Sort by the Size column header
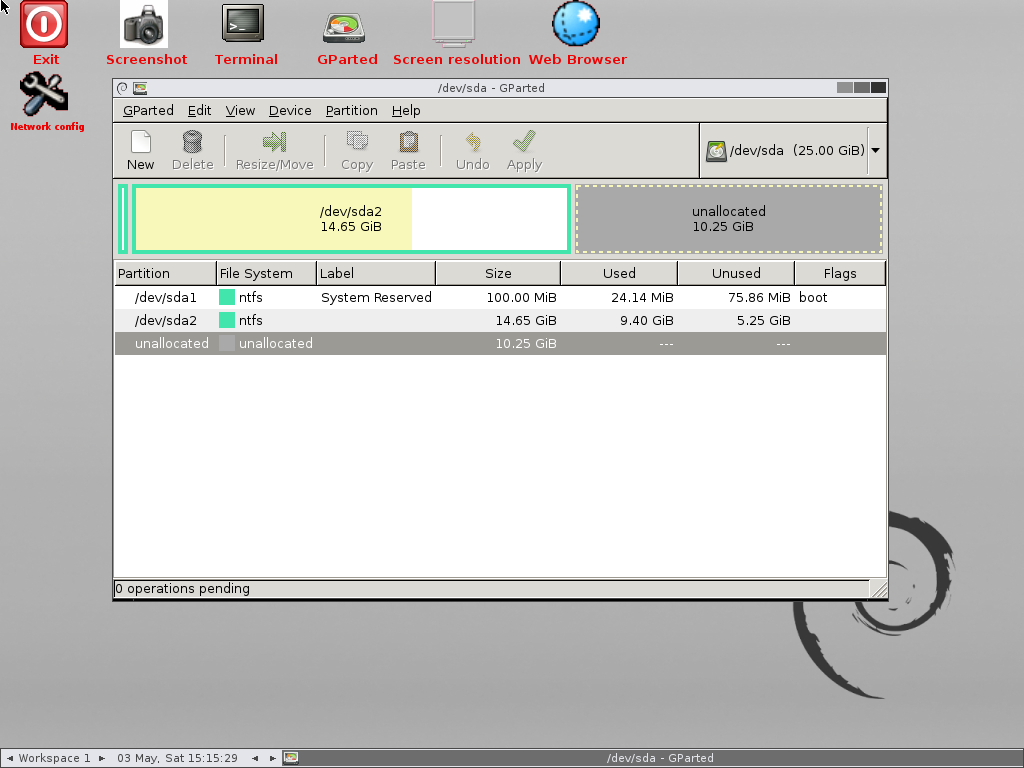1024x768 pixels. 498,274
